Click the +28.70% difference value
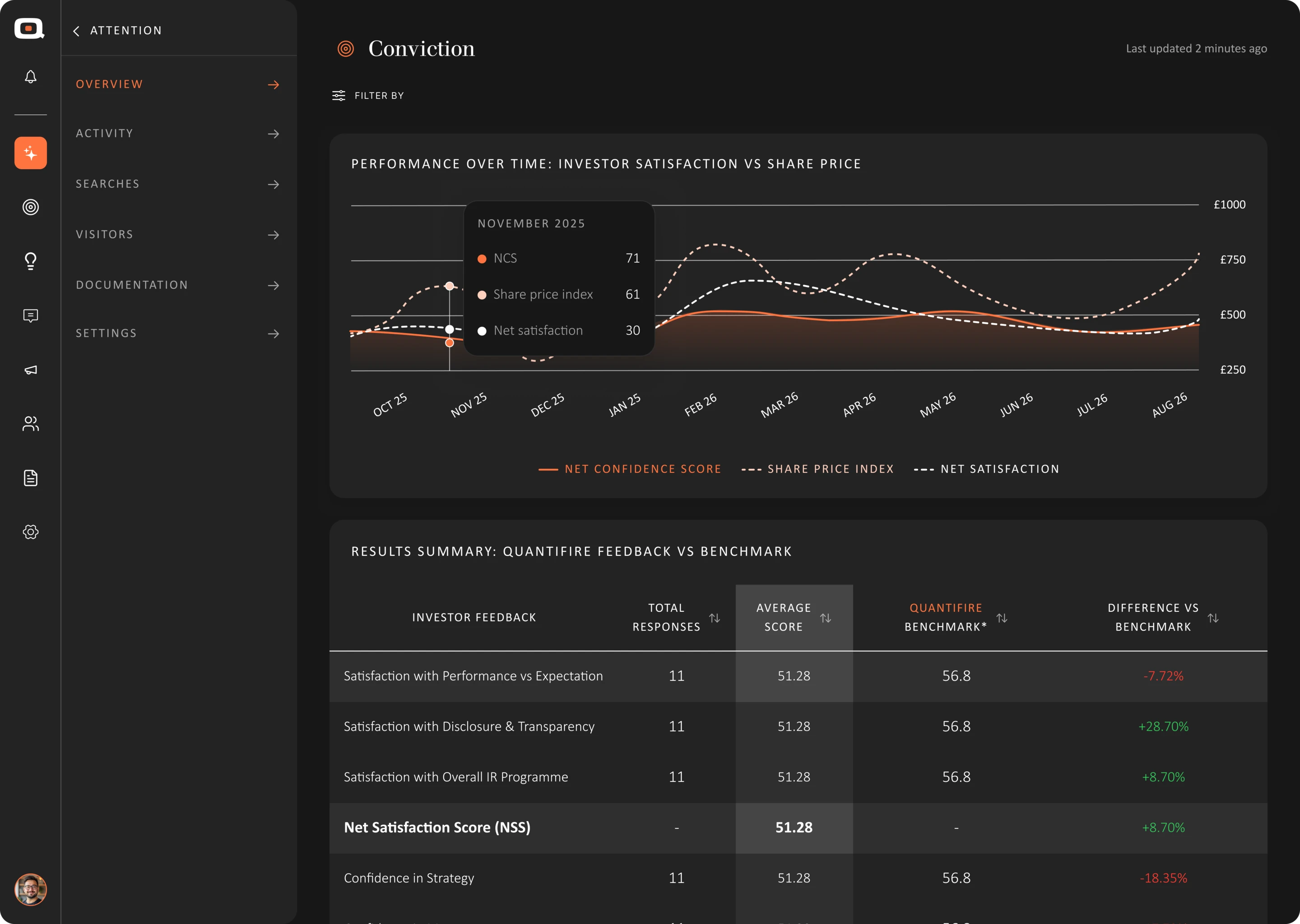 click(1163, 726)
